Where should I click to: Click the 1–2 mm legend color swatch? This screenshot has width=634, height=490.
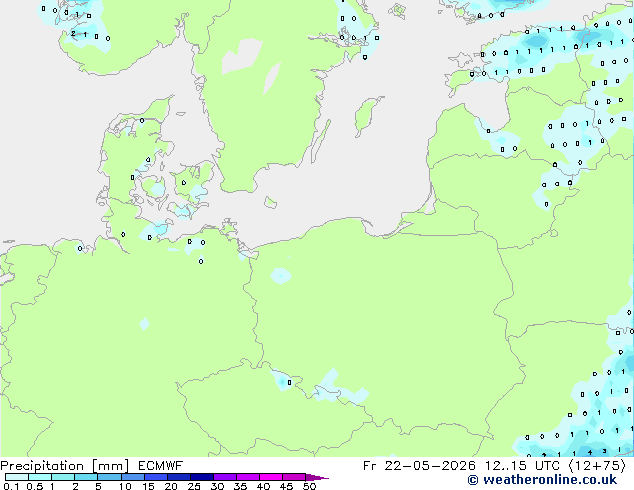(x=63, y=477)
